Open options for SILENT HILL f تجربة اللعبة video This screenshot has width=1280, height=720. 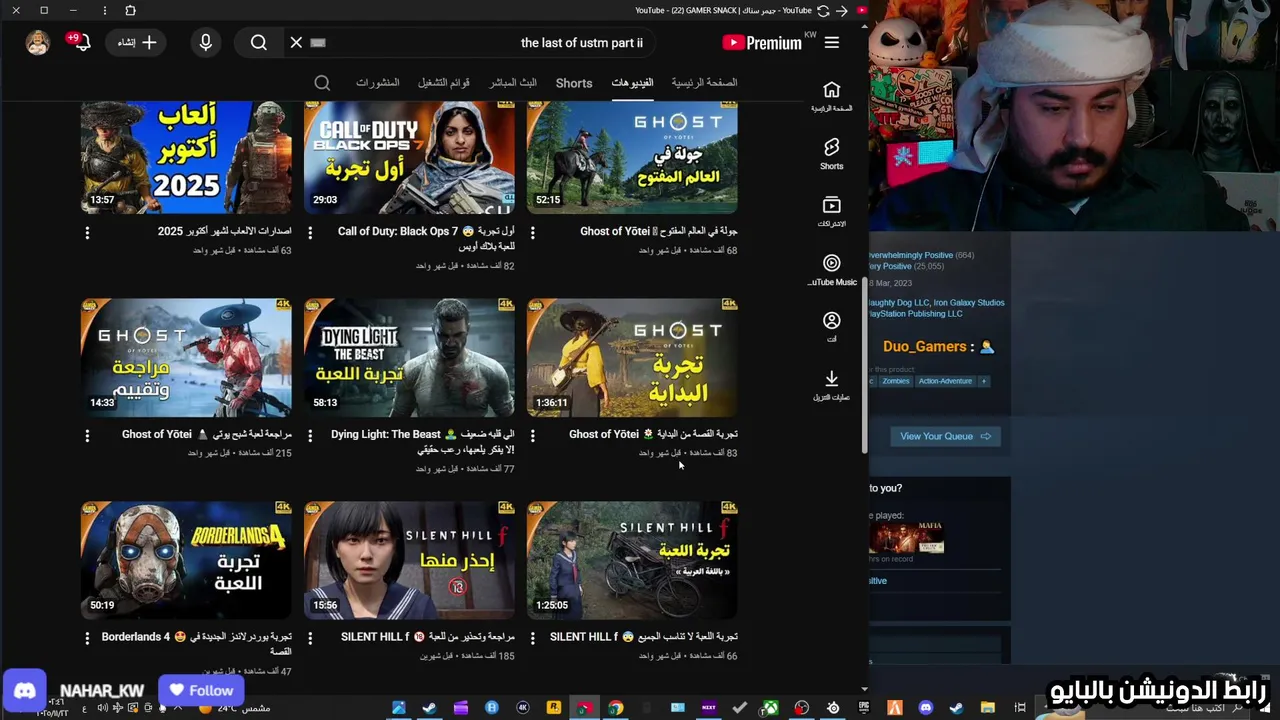point(532,637)
